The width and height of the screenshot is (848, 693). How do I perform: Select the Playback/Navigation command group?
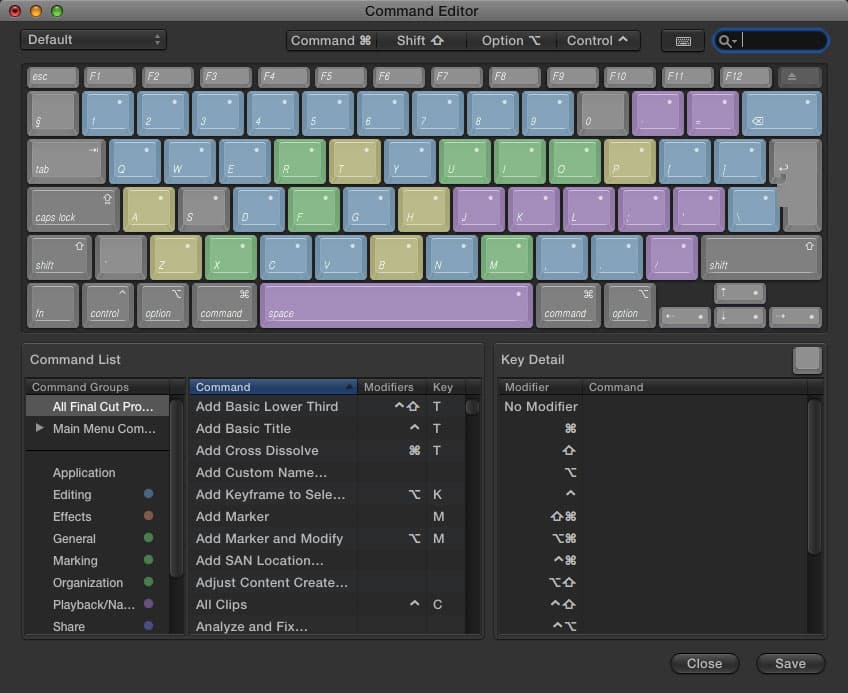tap(97, 605)
